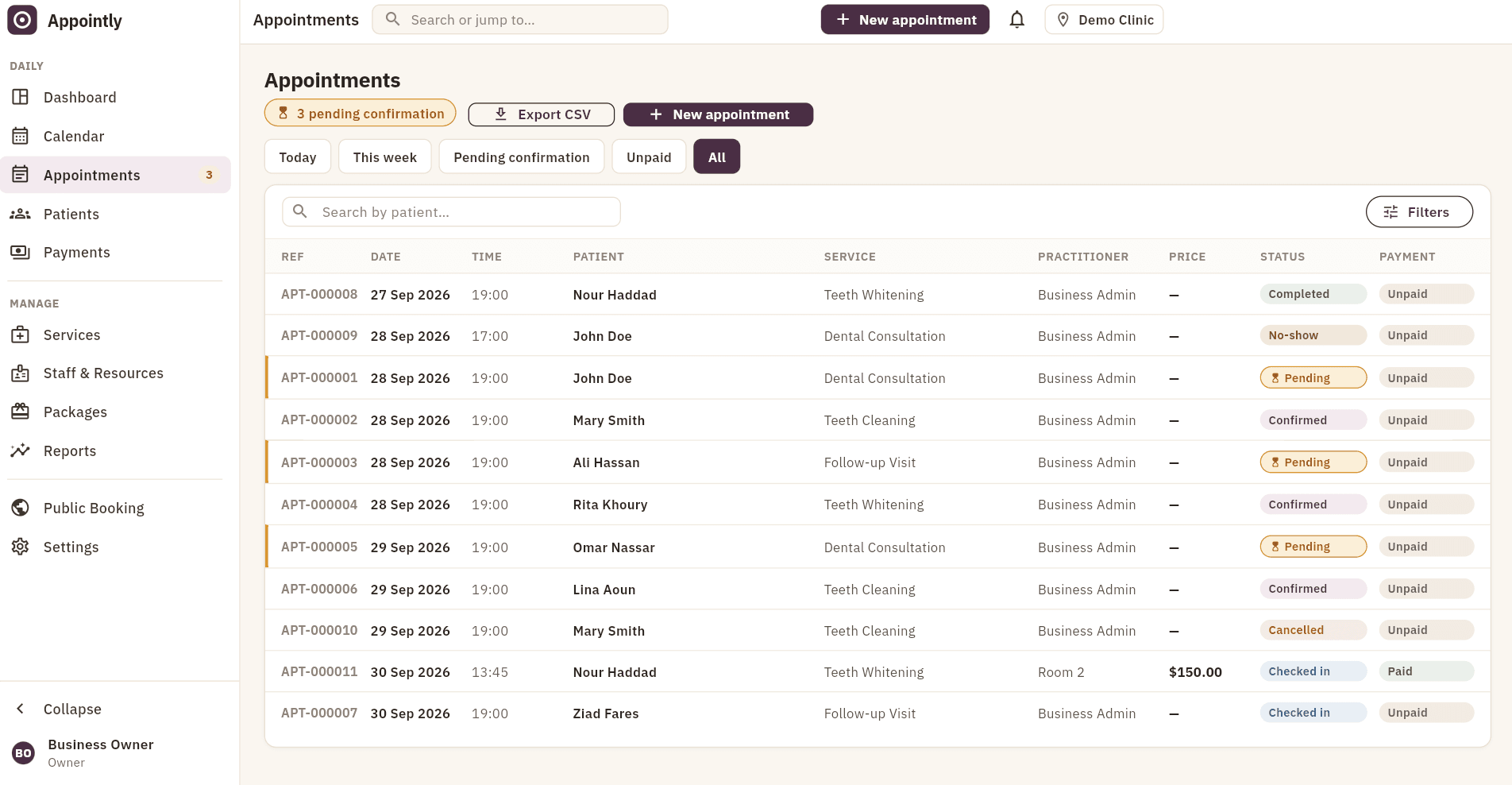Click the $150.00 price cell

[1195, 672]
